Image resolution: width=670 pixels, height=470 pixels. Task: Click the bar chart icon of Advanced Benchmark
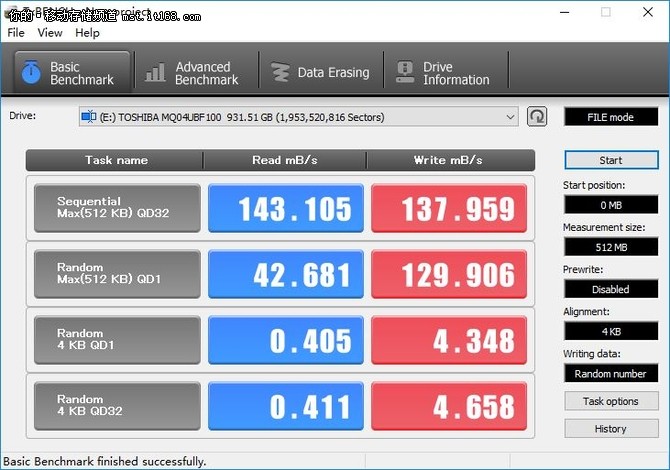[155, 72]
